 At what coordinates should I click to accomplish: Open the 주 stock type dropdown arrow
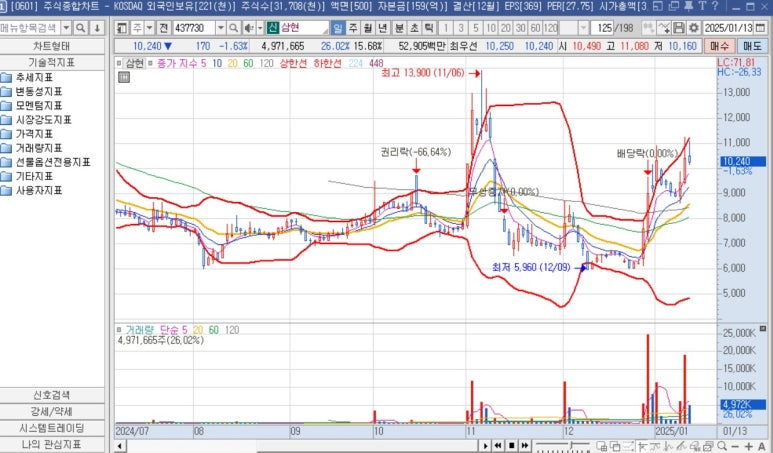coord(150,28)
